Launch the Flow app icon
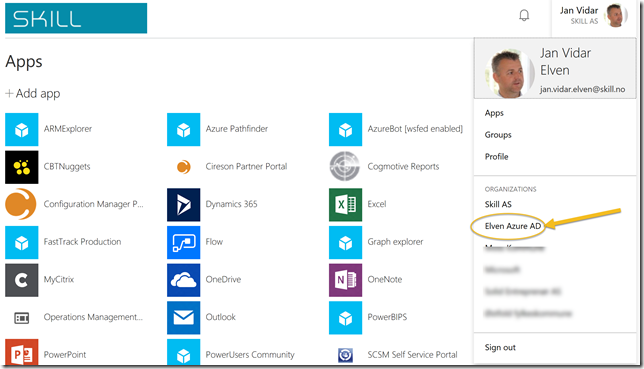Screen dimensions: 644x369 click(x=184, y=242)
